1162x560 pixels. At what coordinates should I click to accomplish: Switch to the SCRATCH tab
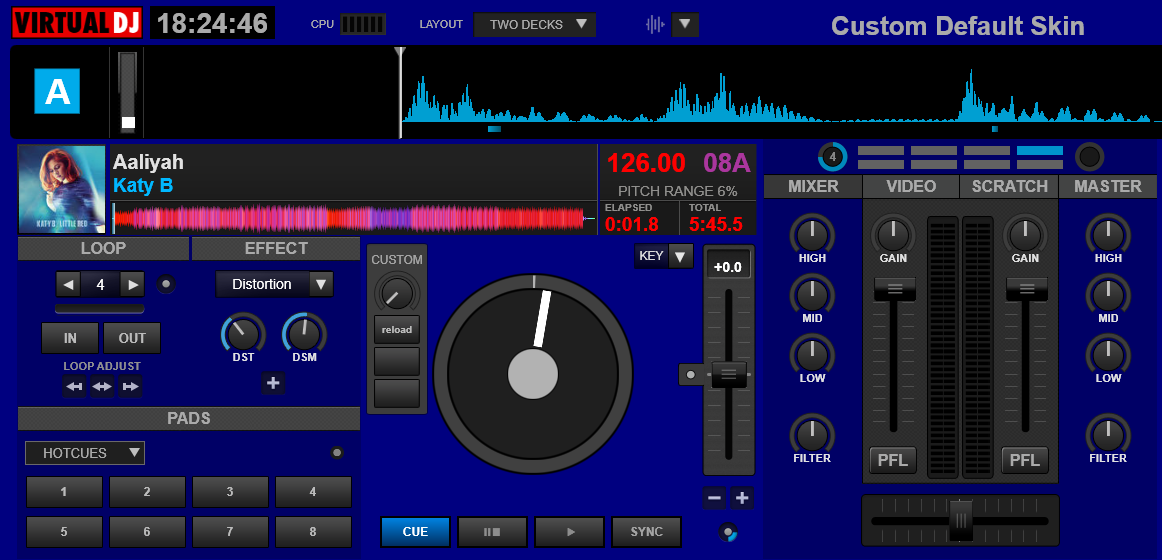pyautogui.click(x=1009, y=187)
